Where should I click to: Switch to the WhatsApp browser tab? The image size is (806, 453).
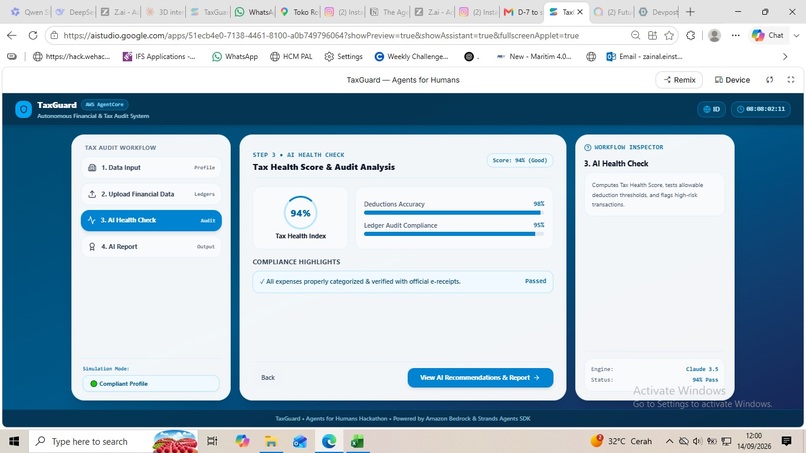[x=253, y=12]
